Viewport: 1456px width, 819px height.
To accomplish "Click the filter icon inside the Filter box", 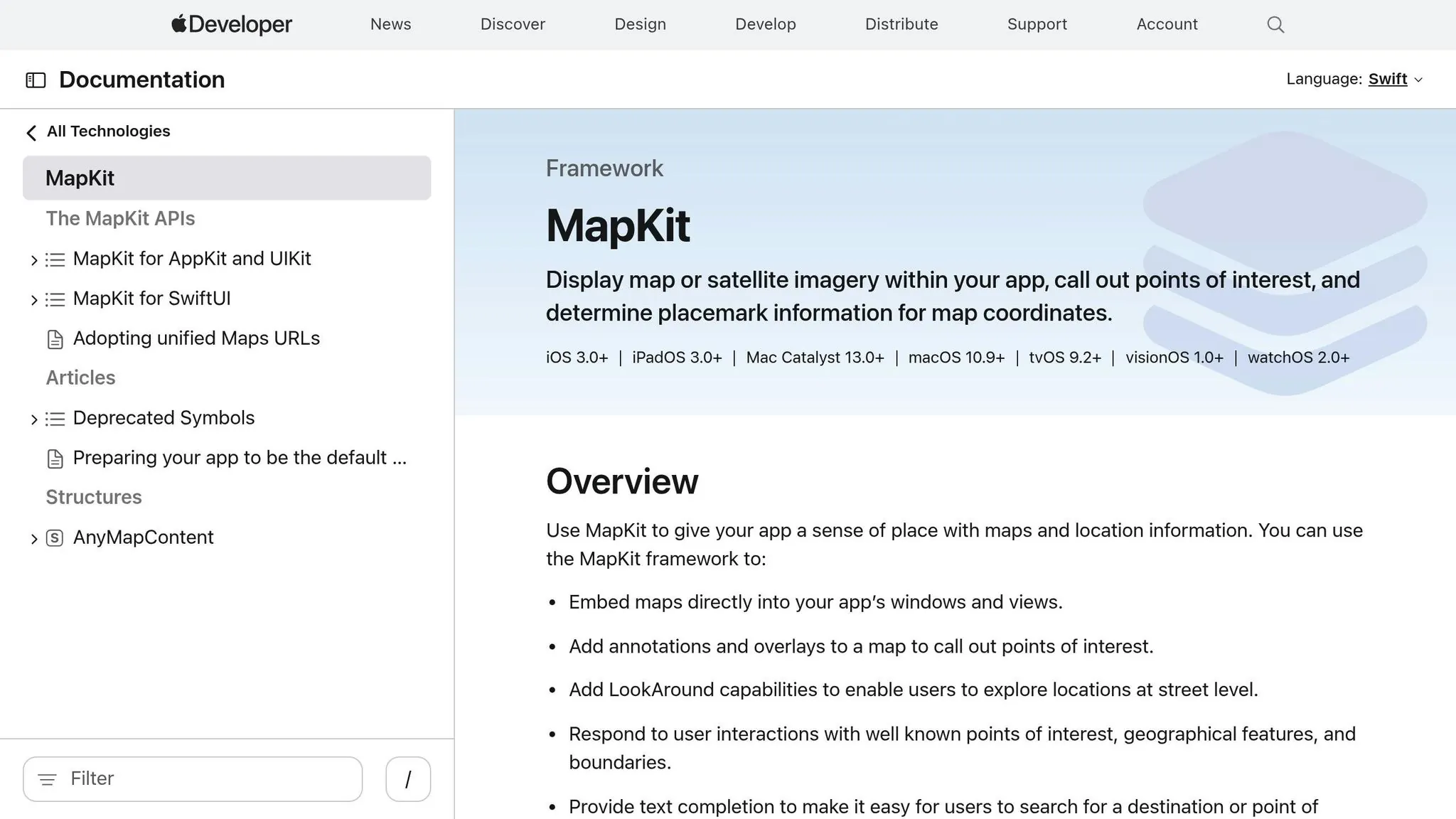I will click(x=47, y=779).
